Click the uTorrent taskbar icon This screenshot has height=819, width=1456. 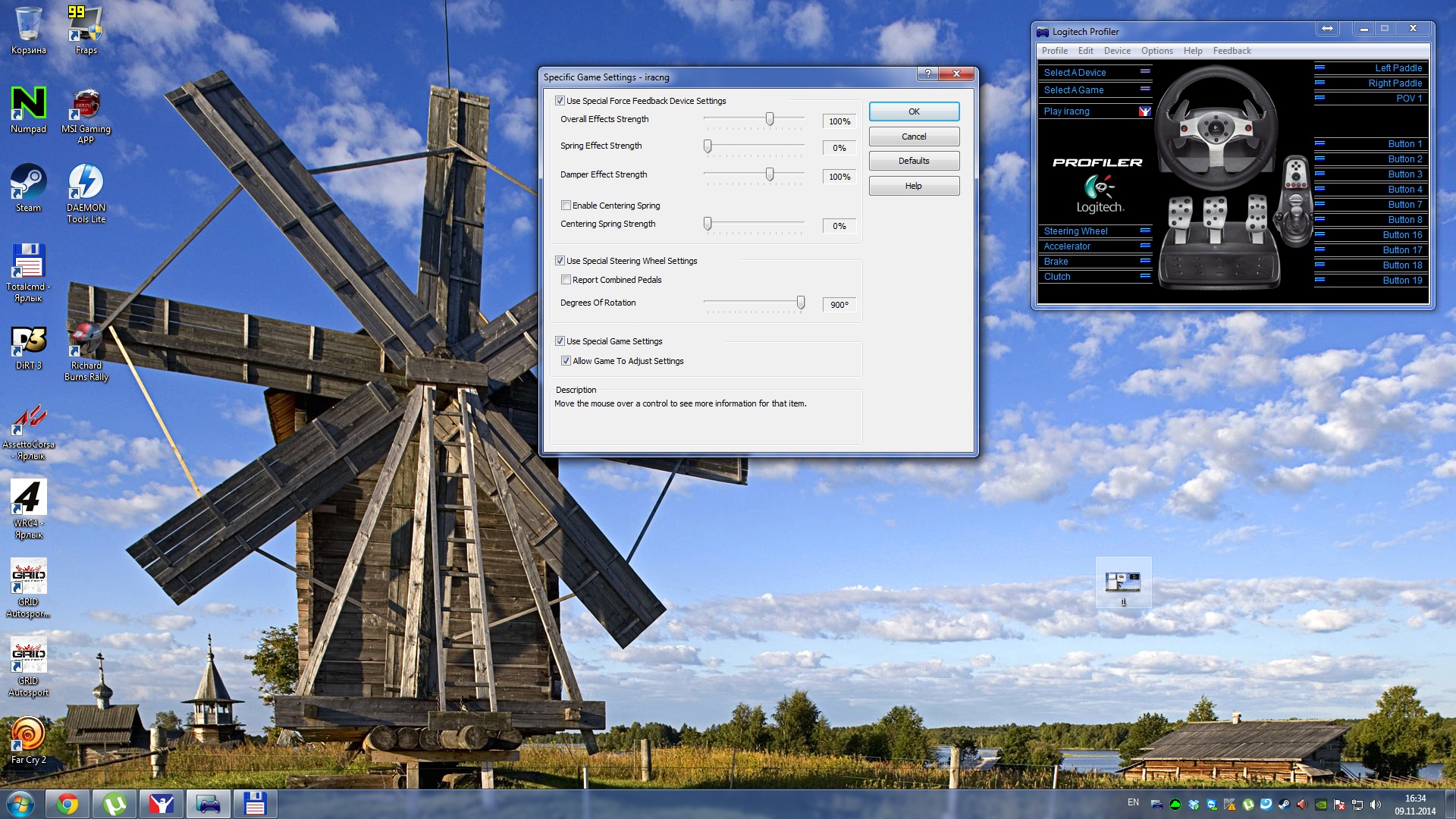(x=115, y=804)
